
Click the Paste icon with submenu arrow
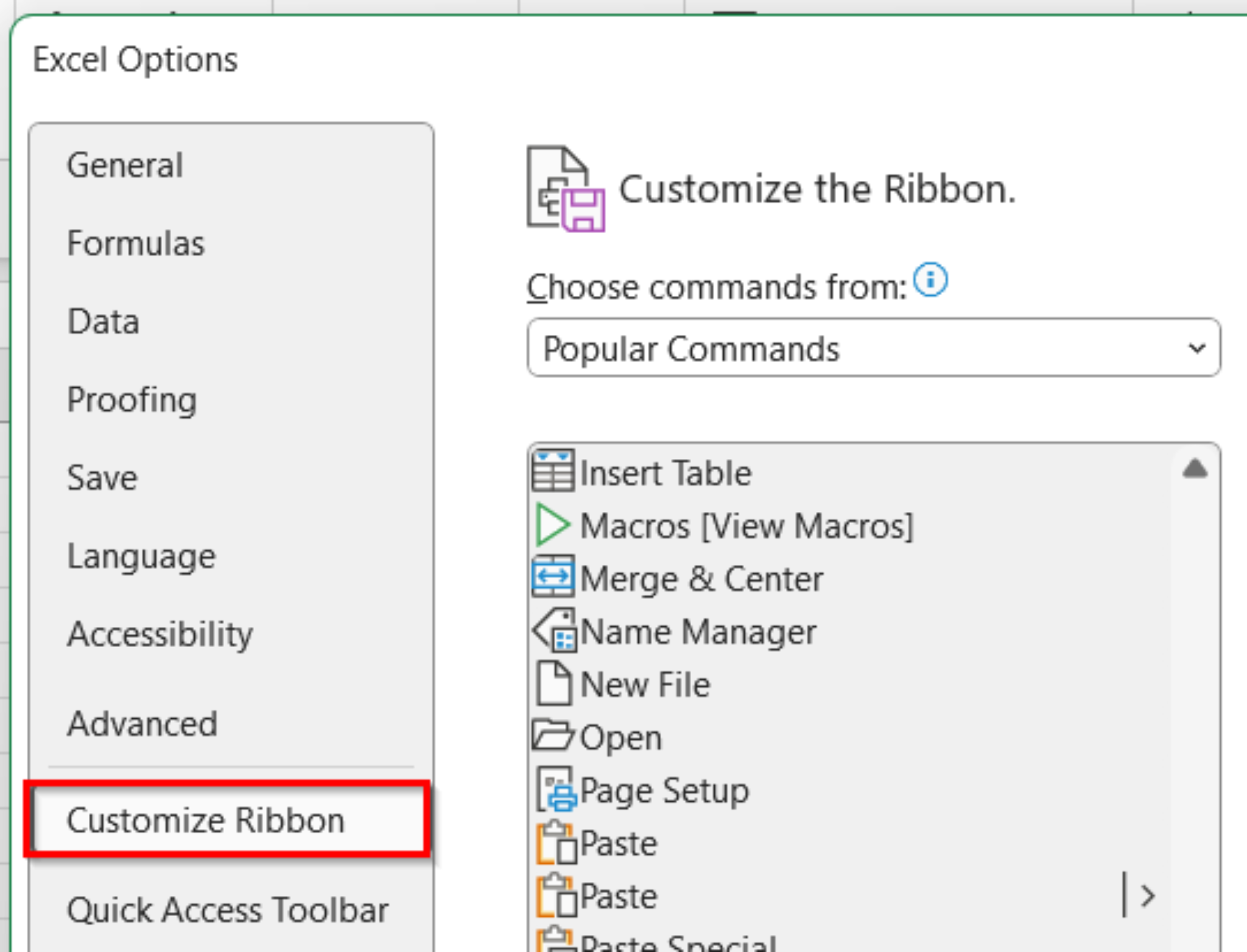pos(555,895)
